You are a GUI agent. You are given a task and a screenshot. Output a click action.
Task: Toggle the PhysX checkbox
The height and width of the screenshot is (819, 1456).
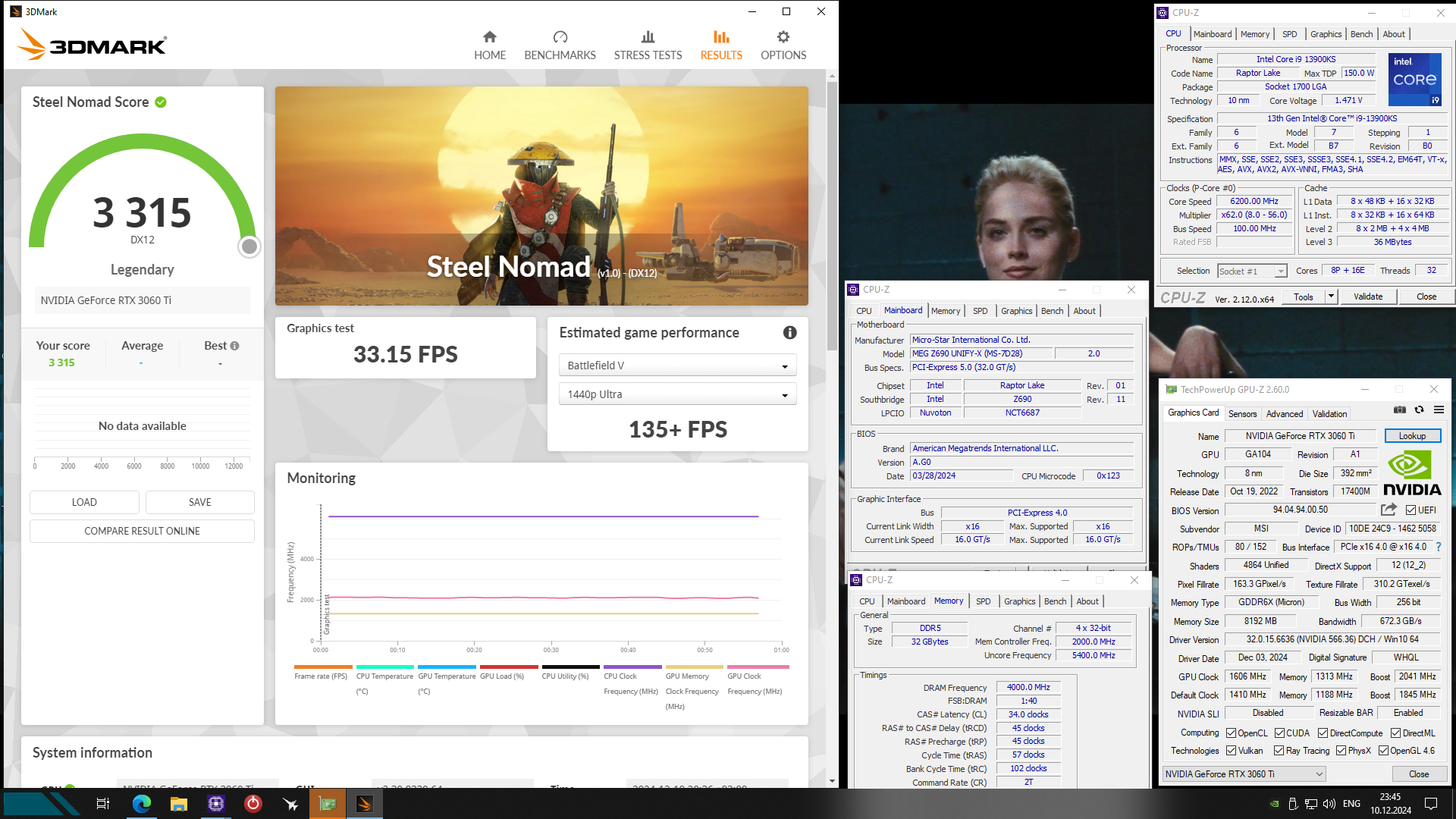tap(1341, 751)
